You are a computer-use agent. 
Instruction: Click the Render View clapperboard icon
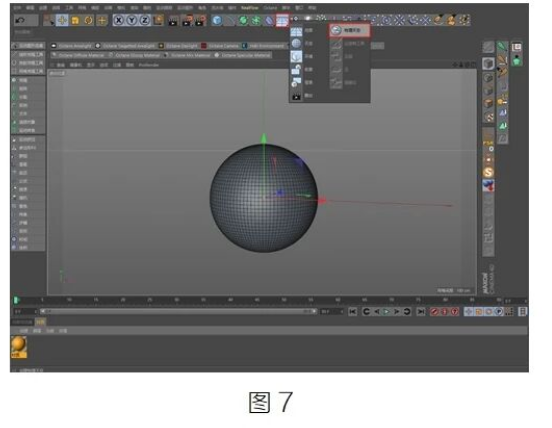click(x=173, y=21)
